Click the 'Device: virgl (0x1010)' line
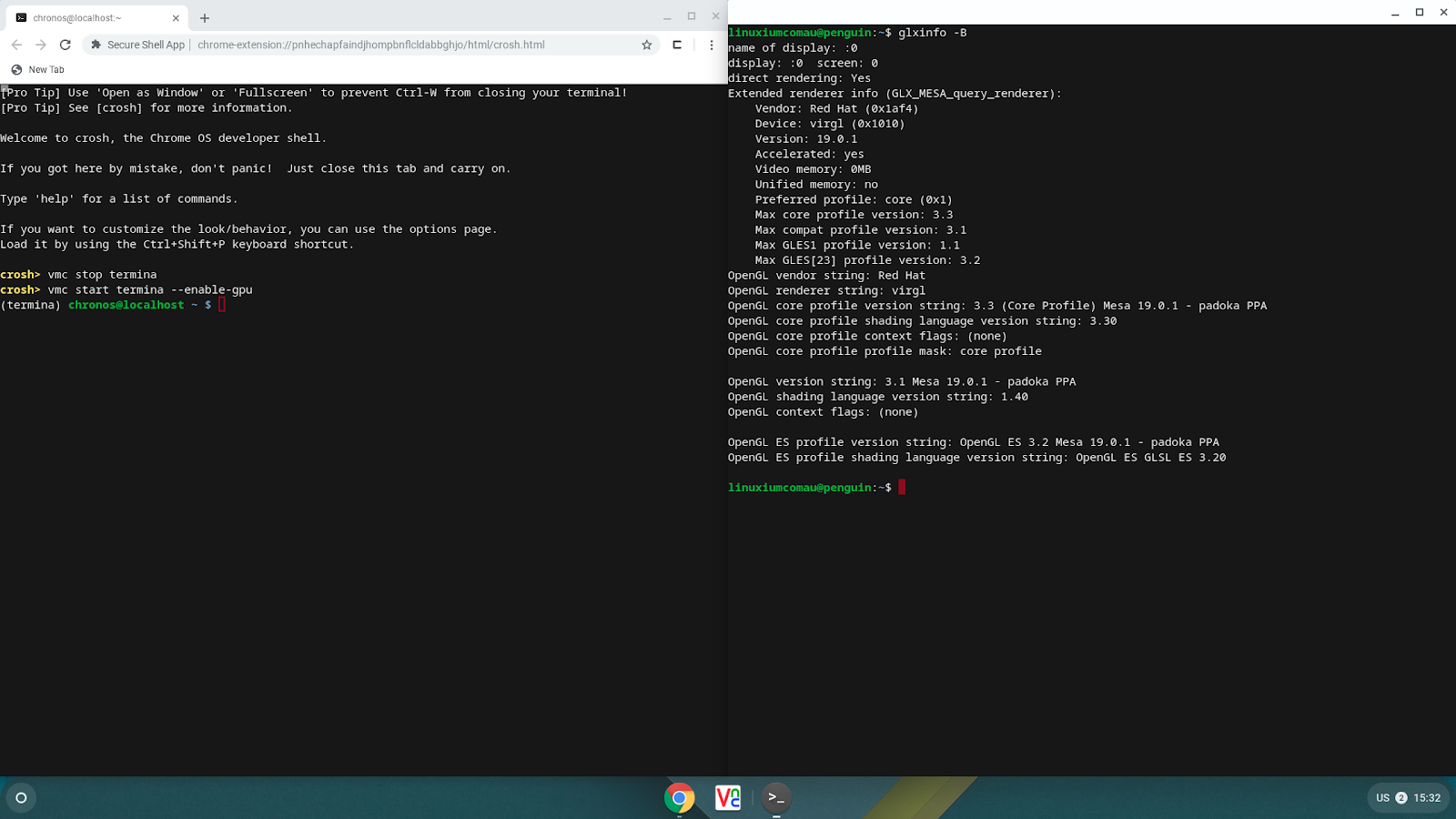 coord(830,124)
